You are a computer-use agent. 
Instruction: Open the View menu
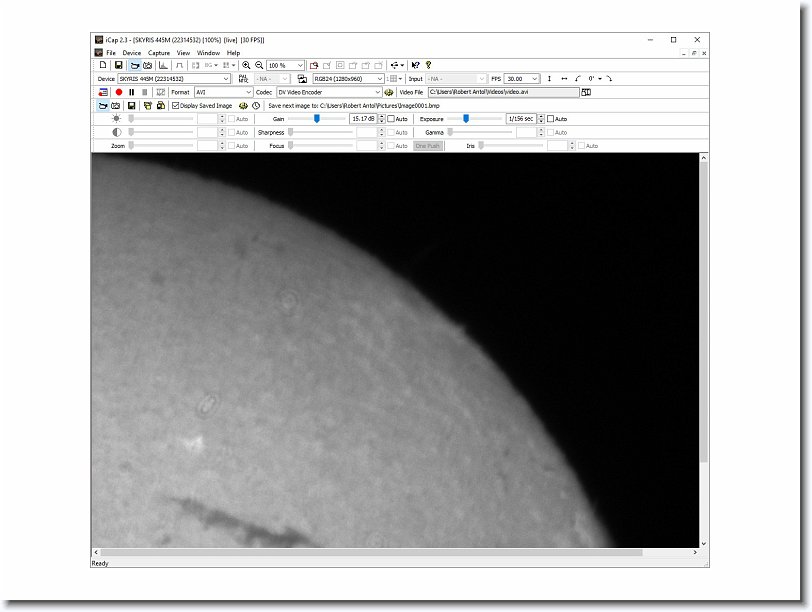point(183,53)
